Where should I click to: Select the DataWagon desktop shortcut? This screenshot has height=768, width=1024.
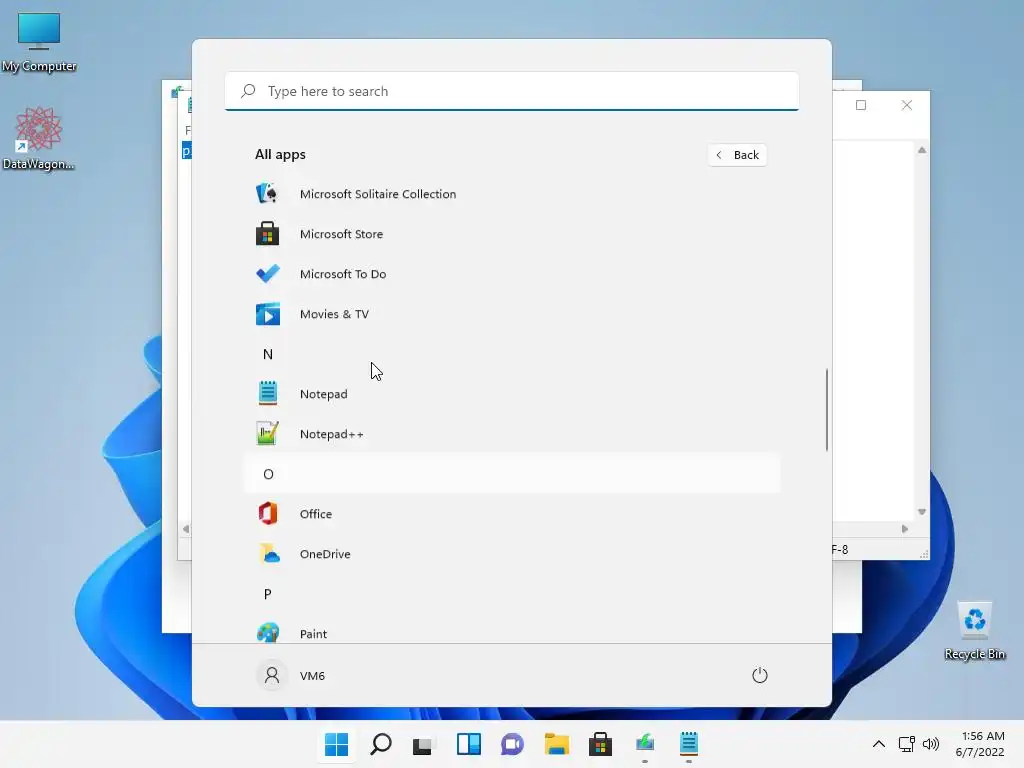[x=39, y=139]
